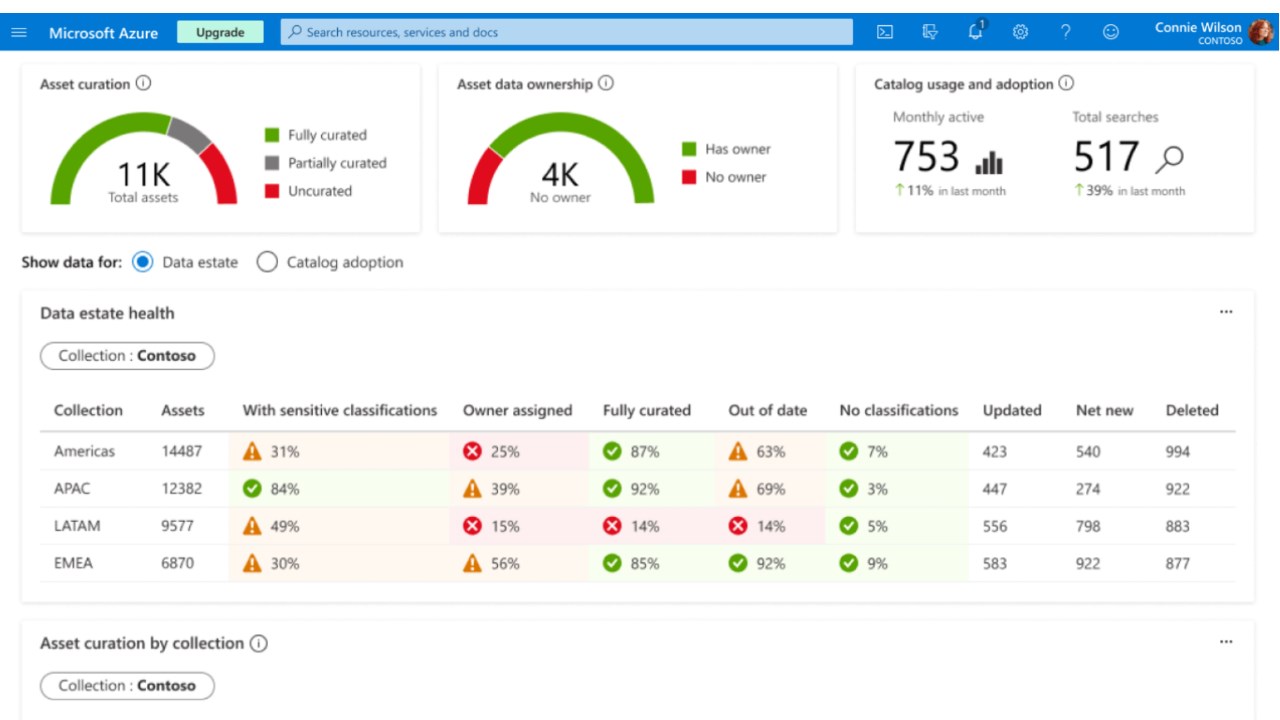Open Asset curation by collection more options ellipsis

tap(1226, 642)
